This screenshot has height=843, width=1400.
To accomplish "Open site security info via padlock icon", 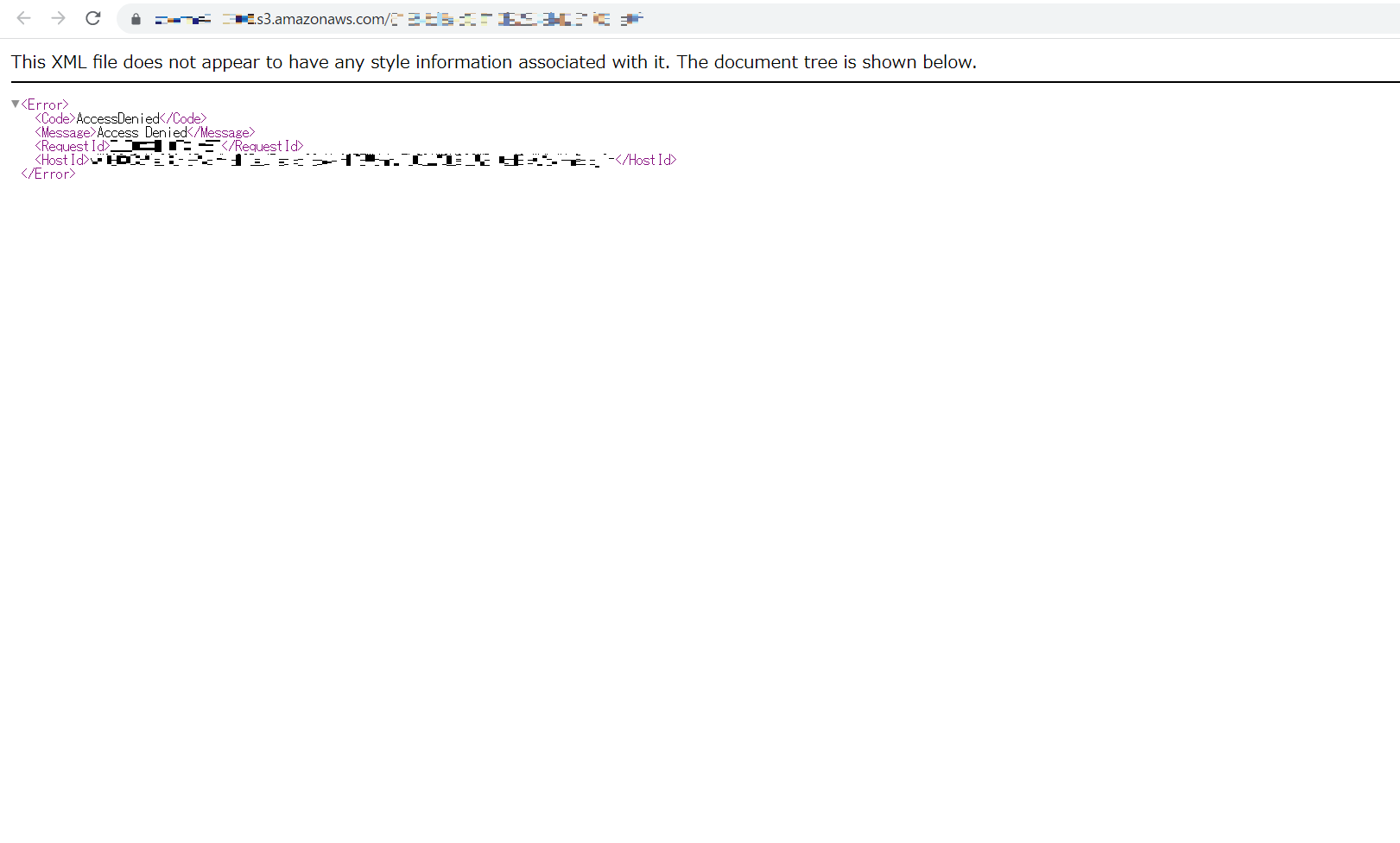I will [135, 18].
